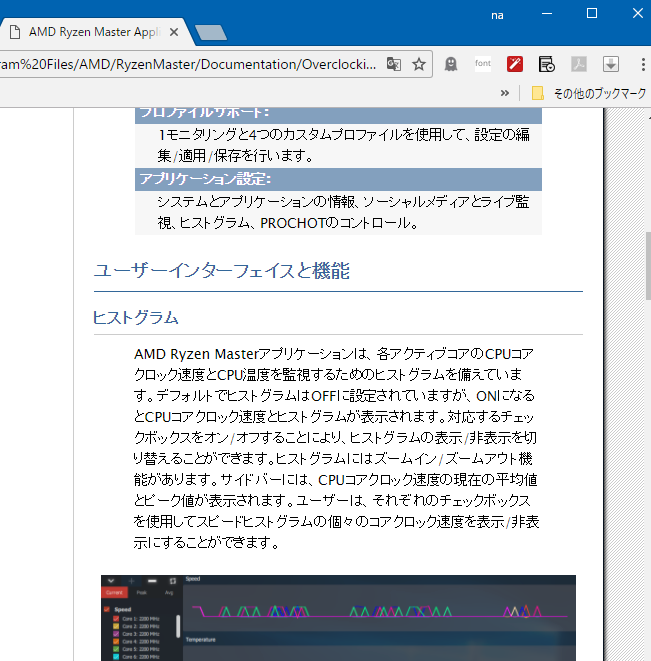This screenshot has width=651, height=661.
Task: Bookmark this page with the star icon
Action: tap(419, 64)
